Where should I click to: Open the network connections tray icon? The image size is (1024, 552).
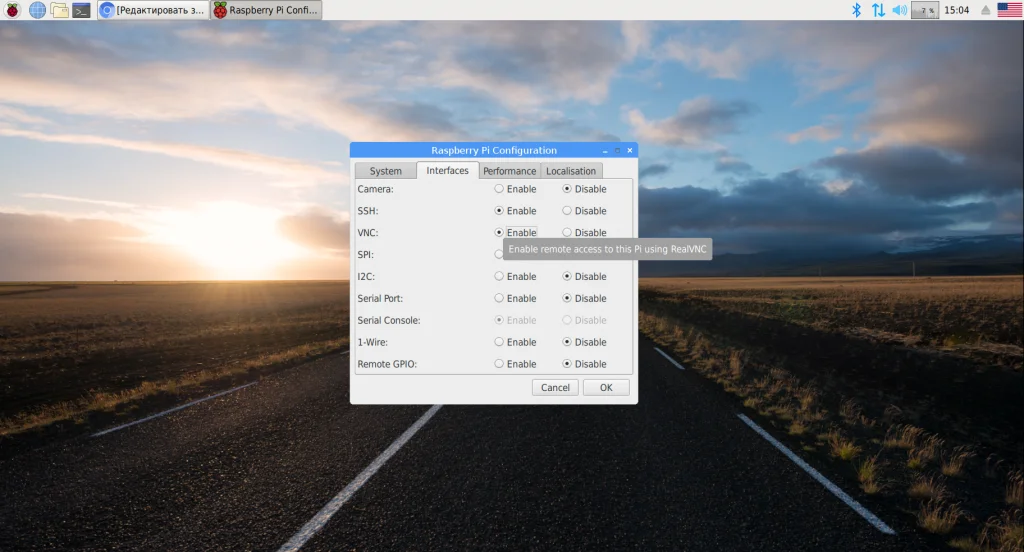tap(878, 10)
